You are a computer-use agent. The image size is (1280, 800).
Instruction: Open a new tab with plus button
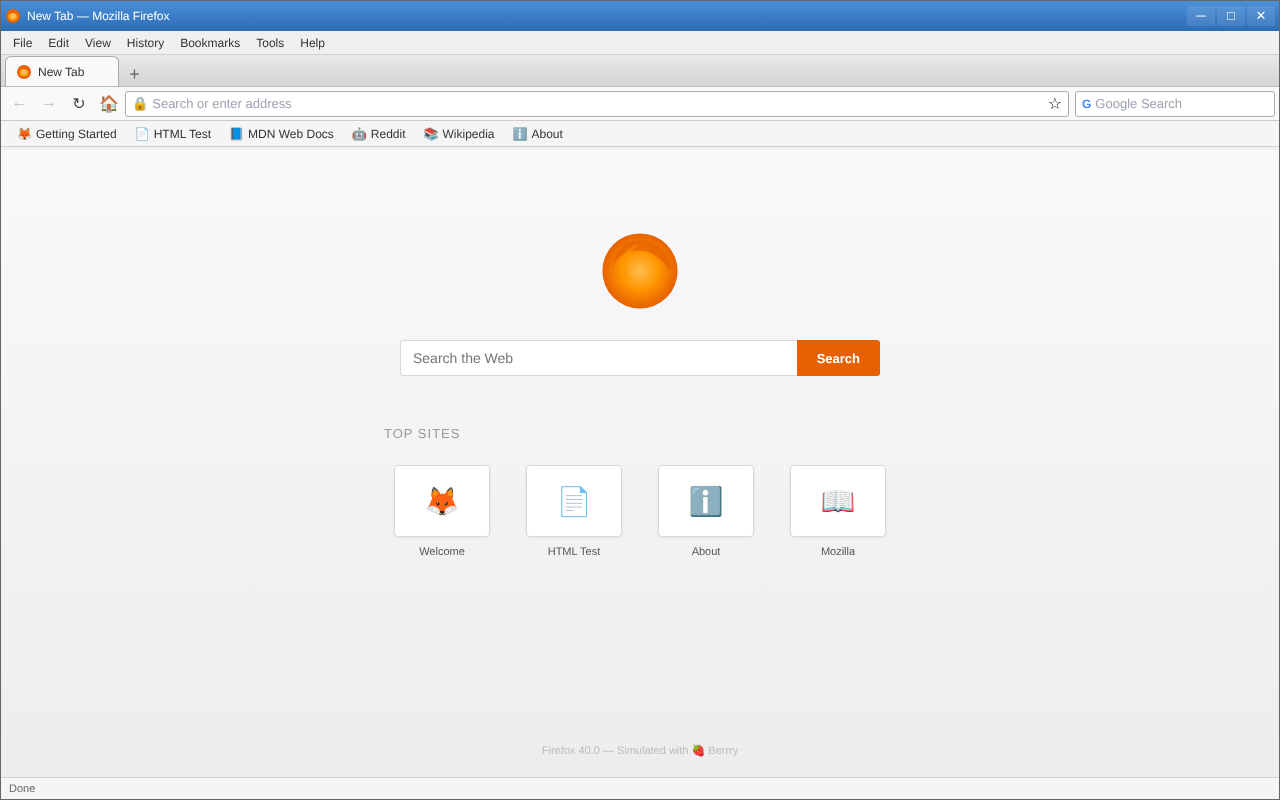tap(134, 74)
